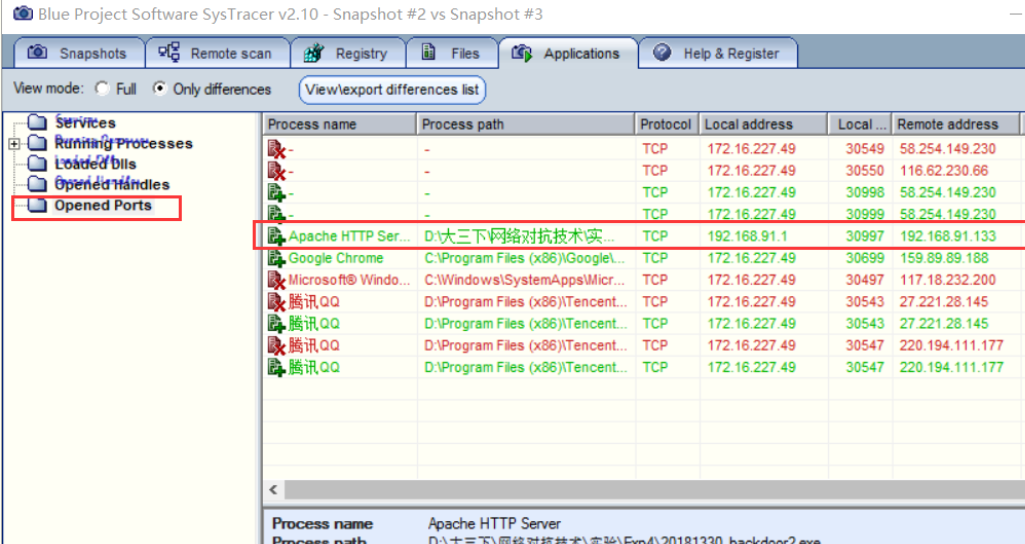Open the Snapshots tab
Screen dimensions: 1025x544
(x=79, y=53)
